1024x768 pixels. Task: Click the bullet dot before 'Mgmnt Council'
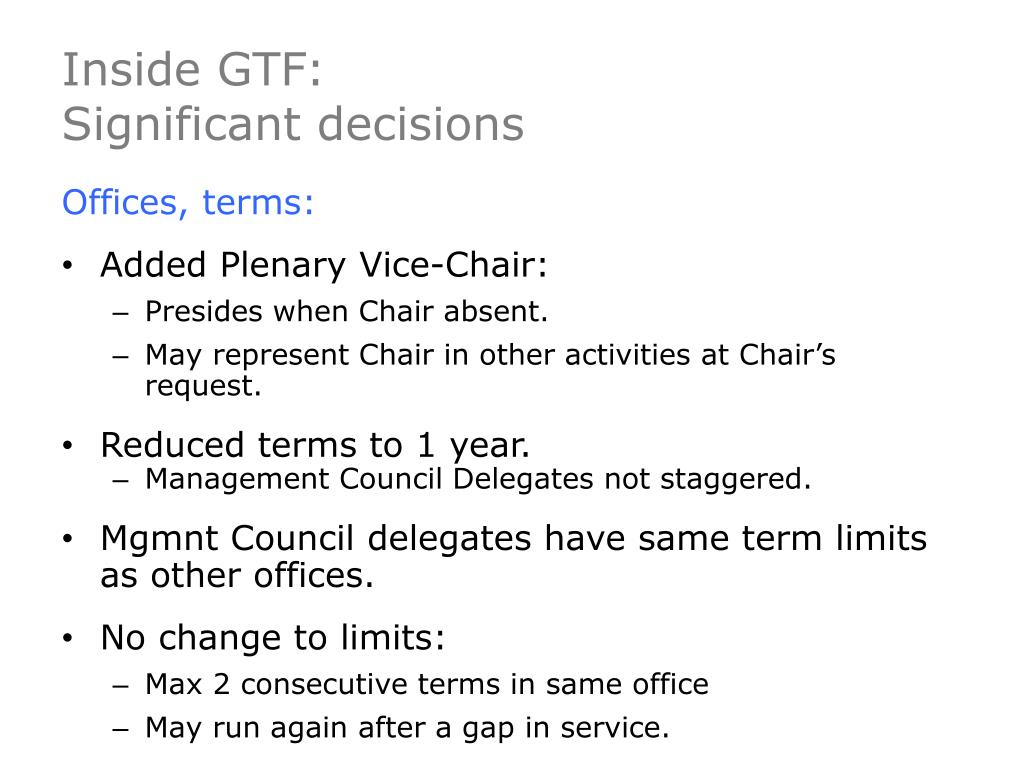pyautogui.click(x=68, y=539)
